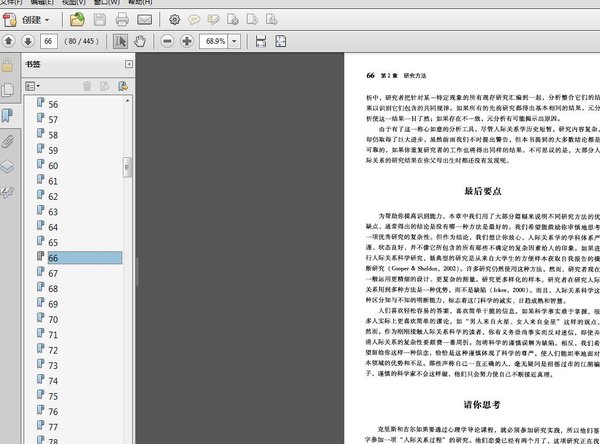This screenshot has width=600, height=444.
Task: Collapse the bookmarks panel
Action: coord(129,64)
